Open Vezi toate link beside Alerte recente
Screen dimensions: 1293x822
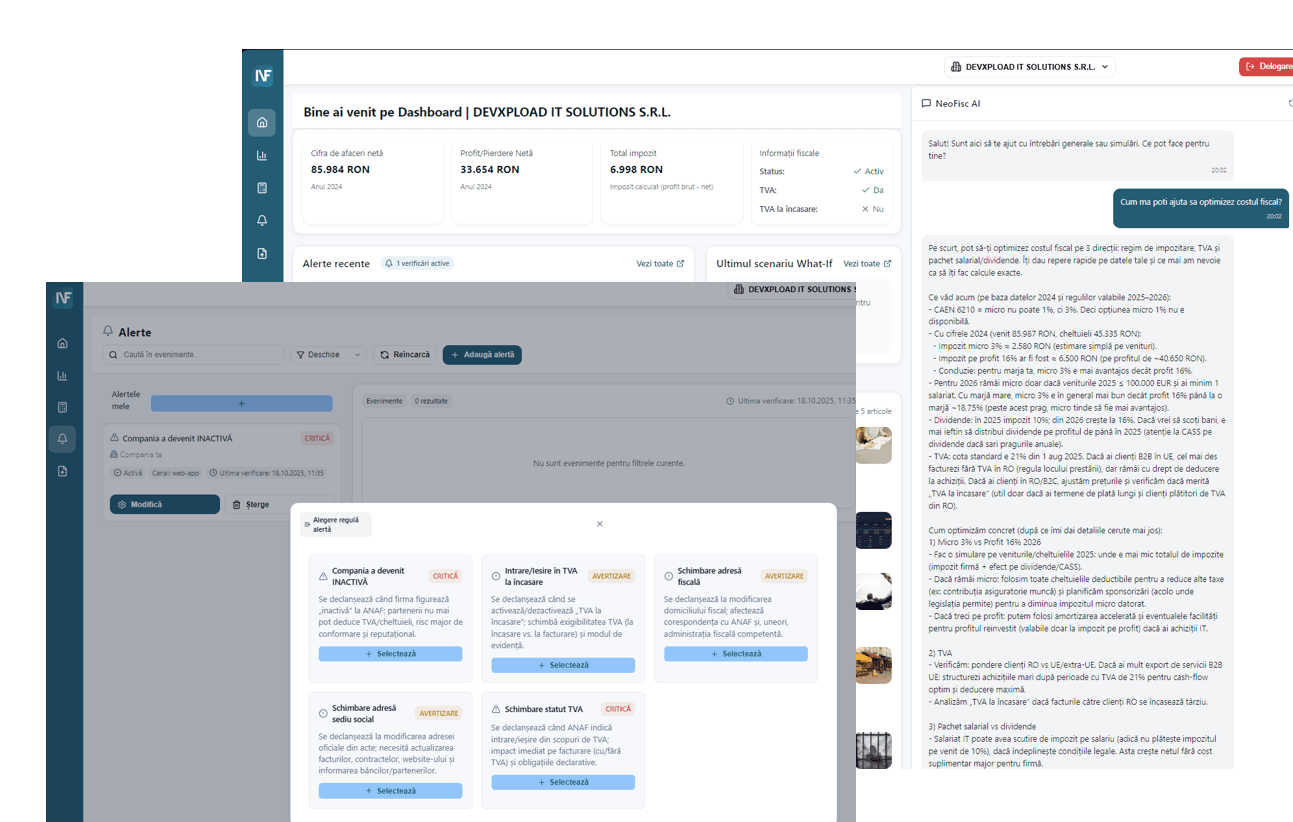click(660, 264)
